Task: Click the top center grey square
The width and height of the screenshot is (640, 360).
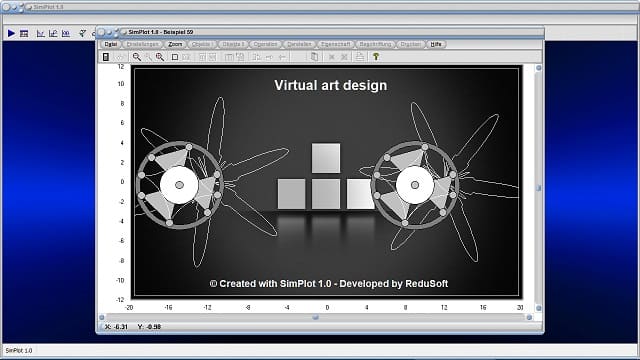Action: point(326,158)
